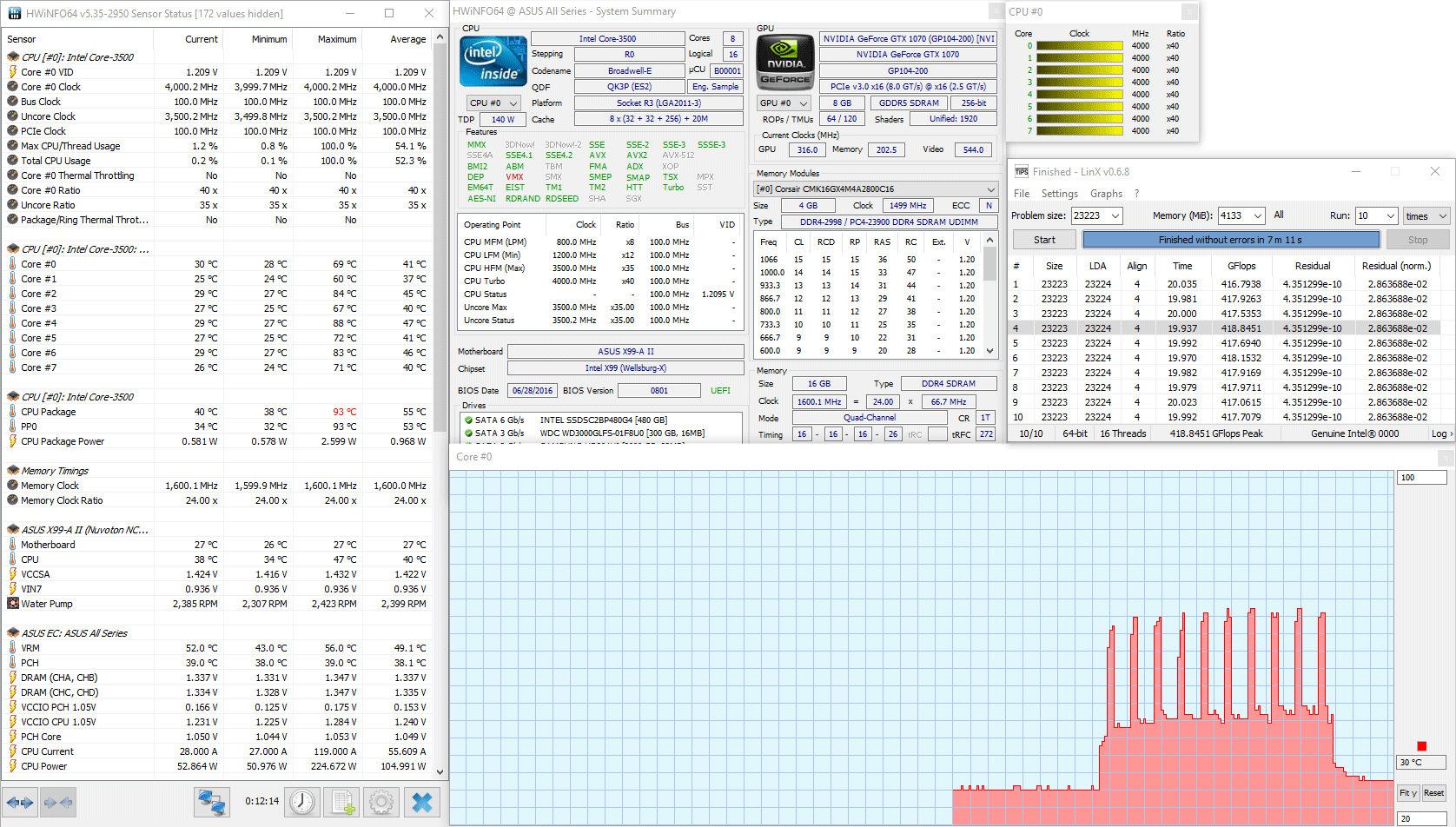Viewport: 1456px width, 827px height.
Task: Click the Fit y button
Action: (1407, 792)
